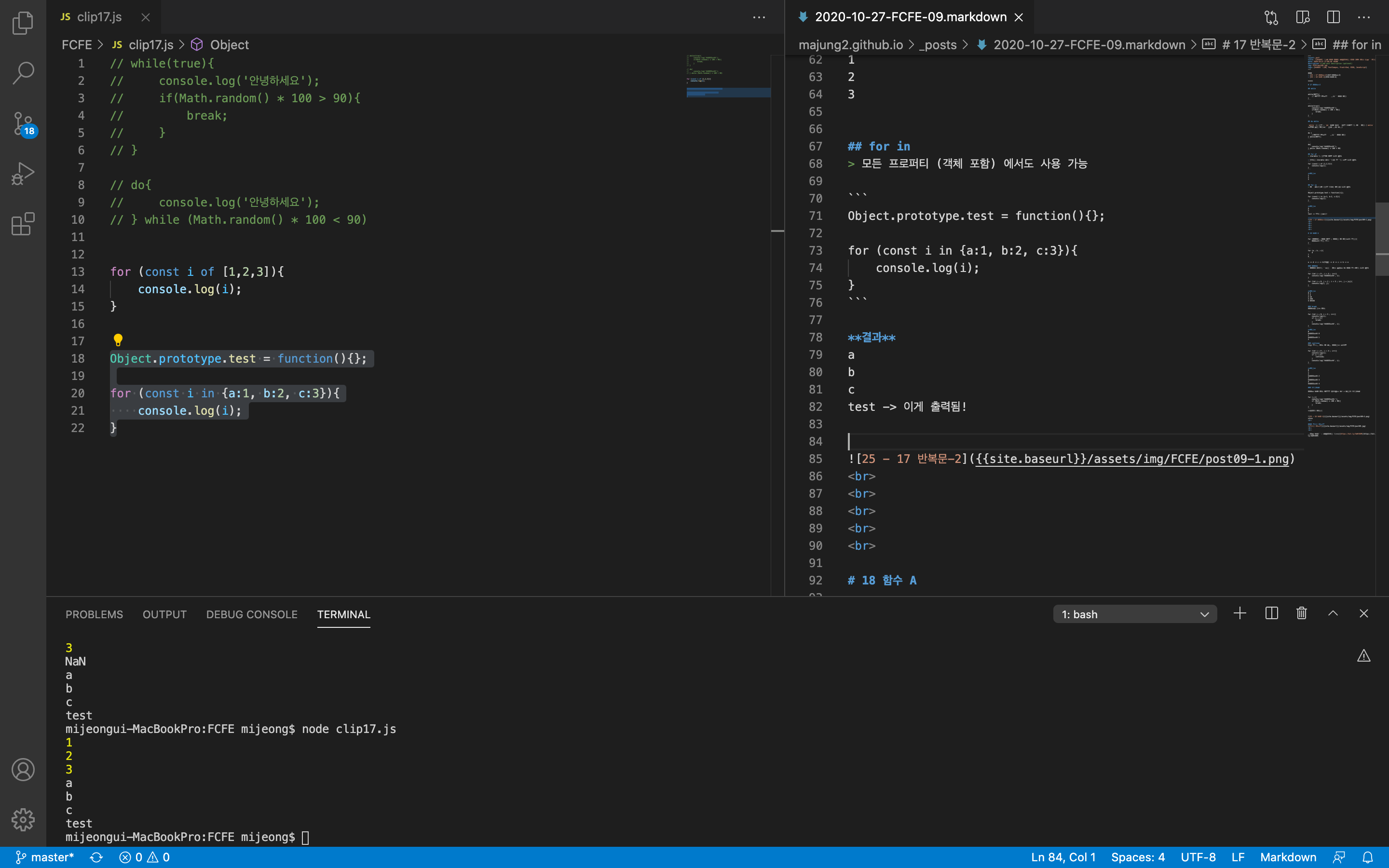Split the markdown editor right
The image size is (1389, 868).
tap(1334, 17)
